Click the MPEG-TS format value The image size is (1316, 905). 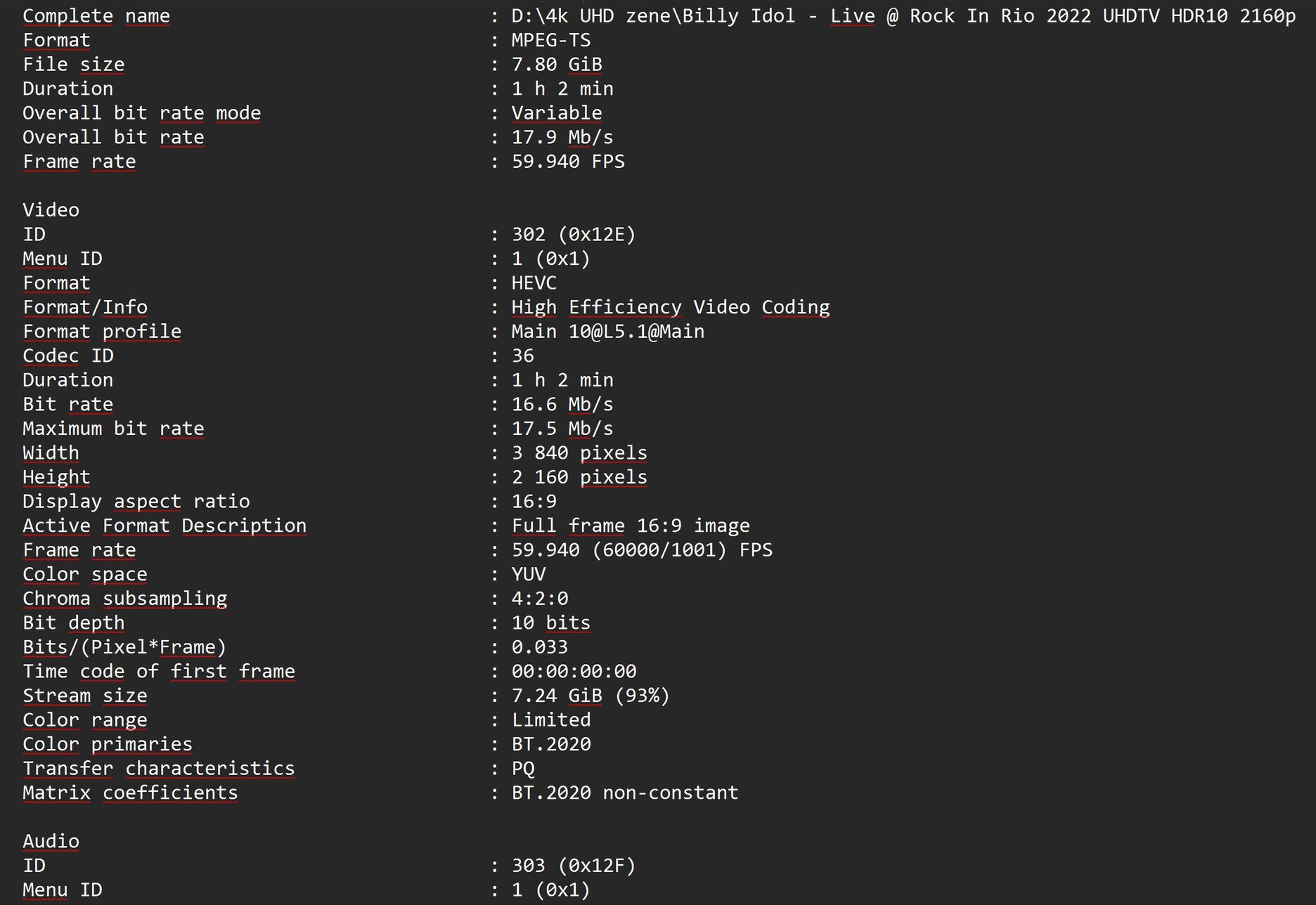550,40
